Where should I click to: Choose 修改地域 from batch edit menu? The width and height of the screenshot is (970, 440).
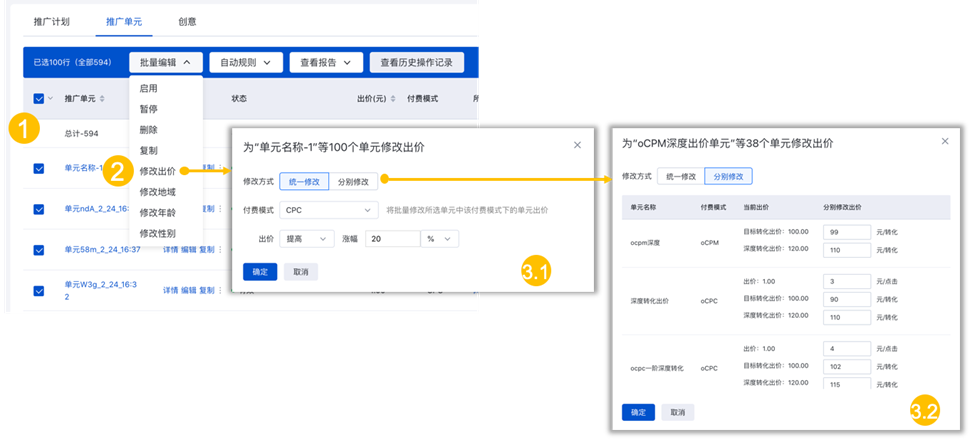click(x=158, y=191)
